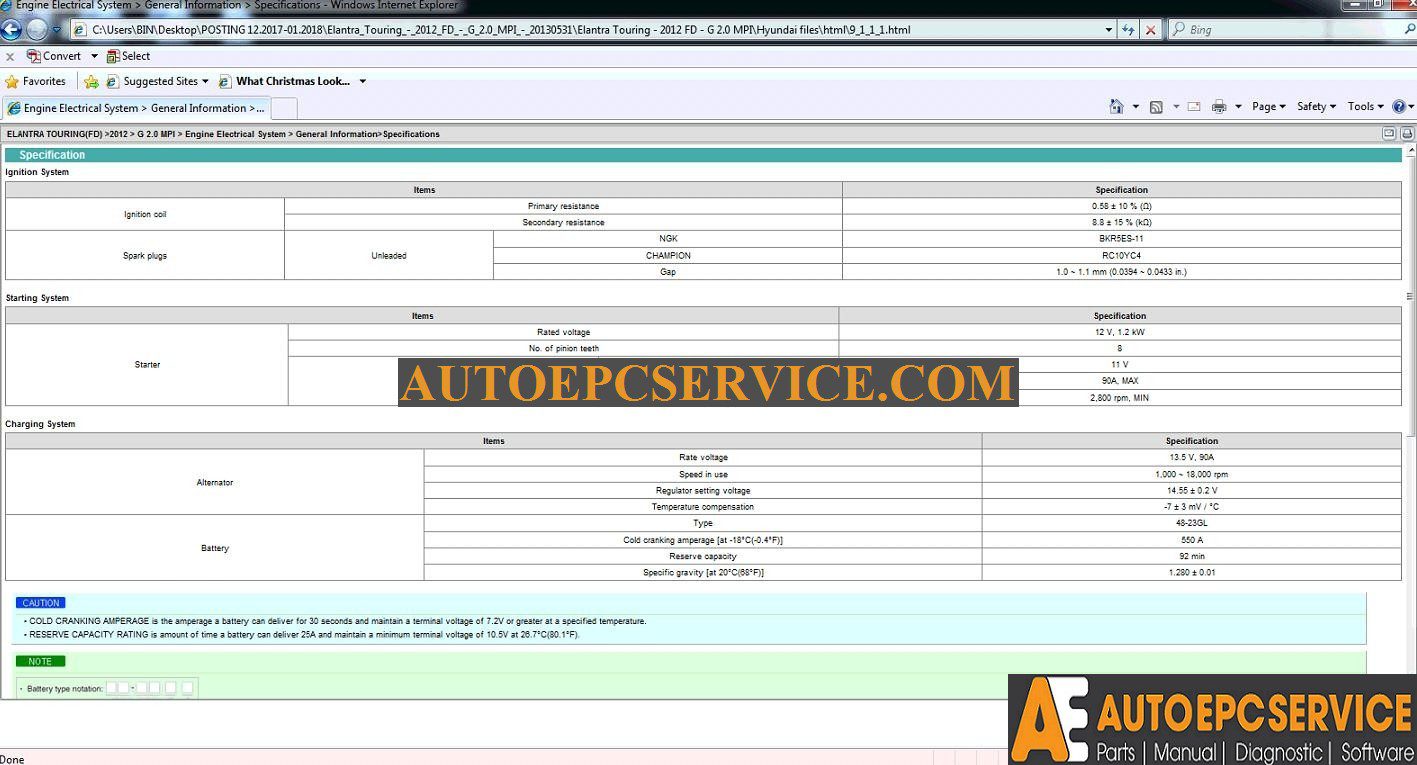Click the CHAMPION spark plug cell
Screen dimensions: 1417x765
click(x=668, y=255)
